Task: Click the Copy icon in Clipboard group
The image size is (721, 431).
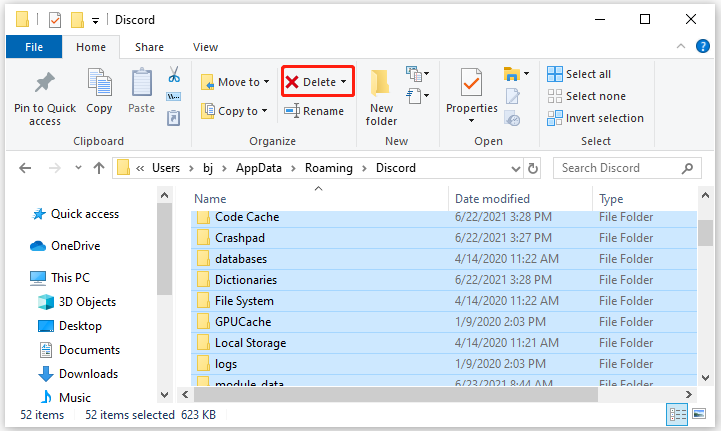Action: pos(99,82)
